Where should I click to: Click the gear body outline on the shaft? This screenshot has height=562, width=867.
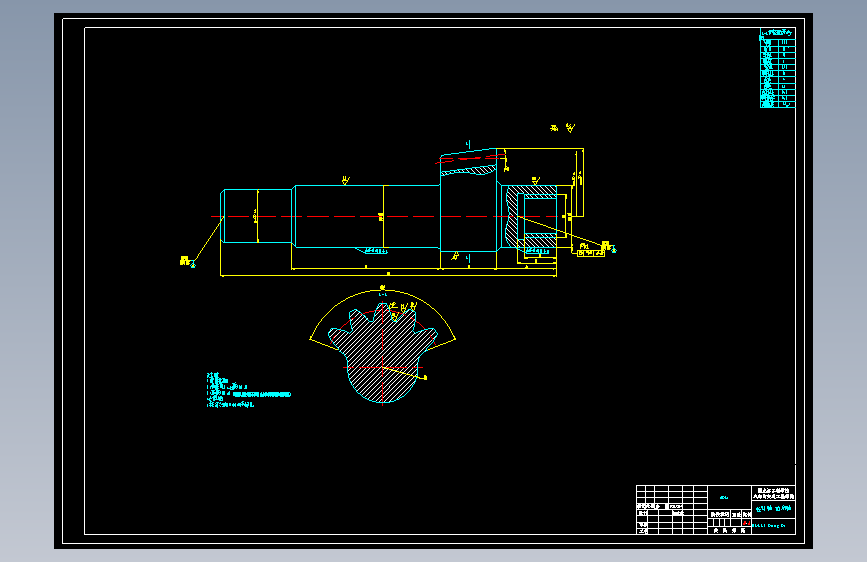point(469,200)
